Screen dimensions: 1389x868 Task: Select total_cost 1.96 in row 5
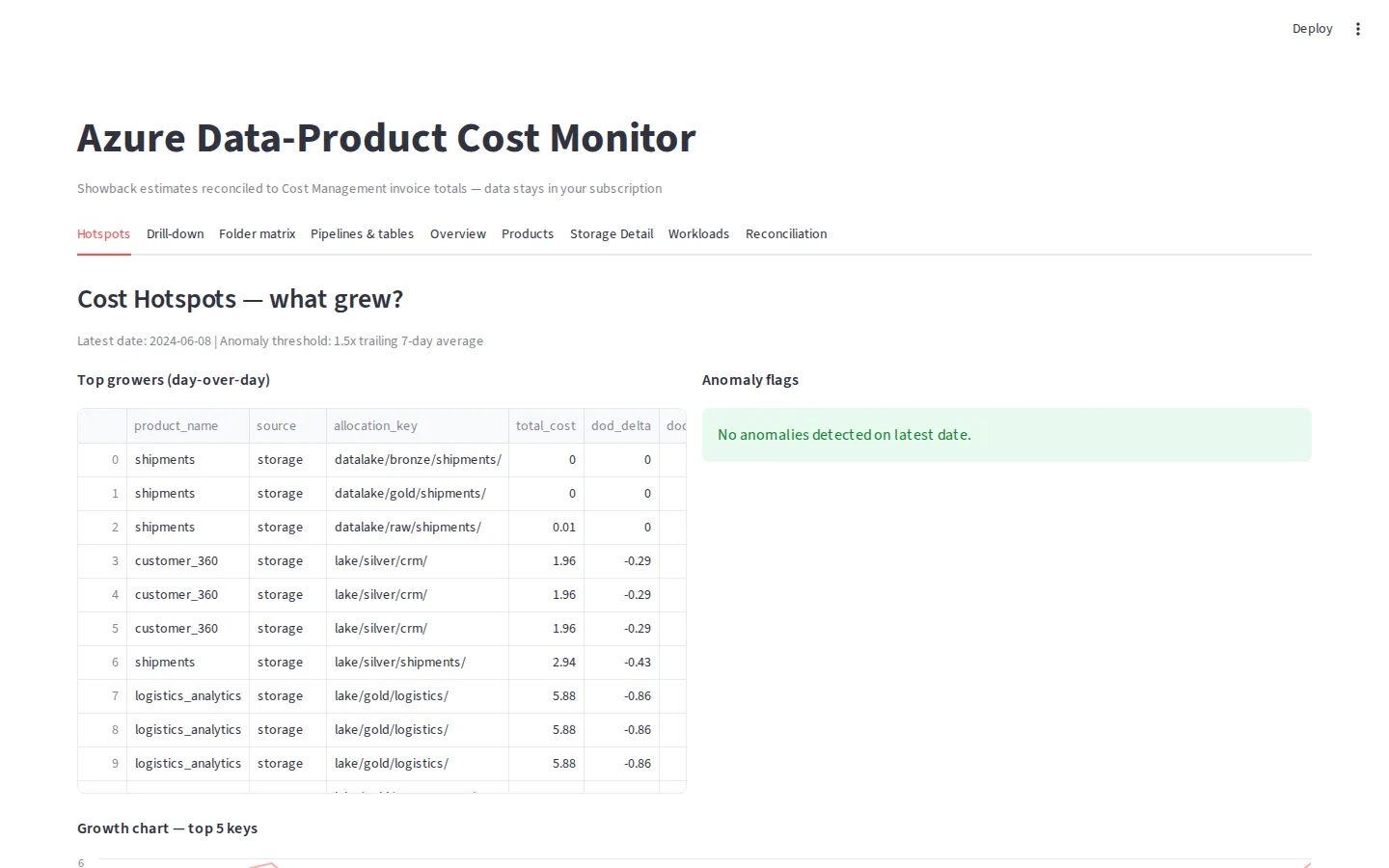pyautogui.click(x=546, y=629)
